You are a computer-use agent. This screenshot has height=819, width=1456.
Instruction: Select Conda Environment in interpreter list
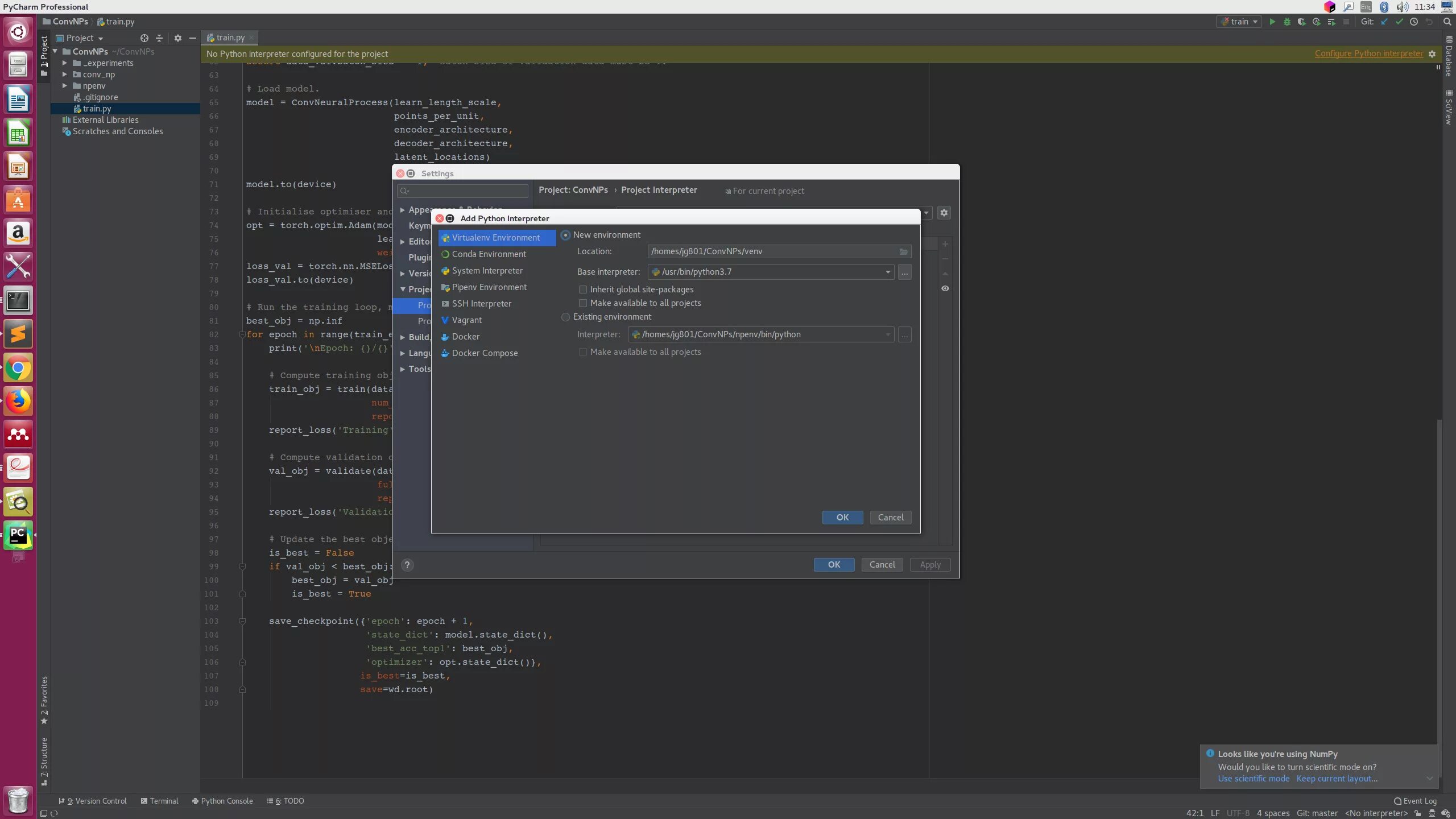tap(489, 254)
